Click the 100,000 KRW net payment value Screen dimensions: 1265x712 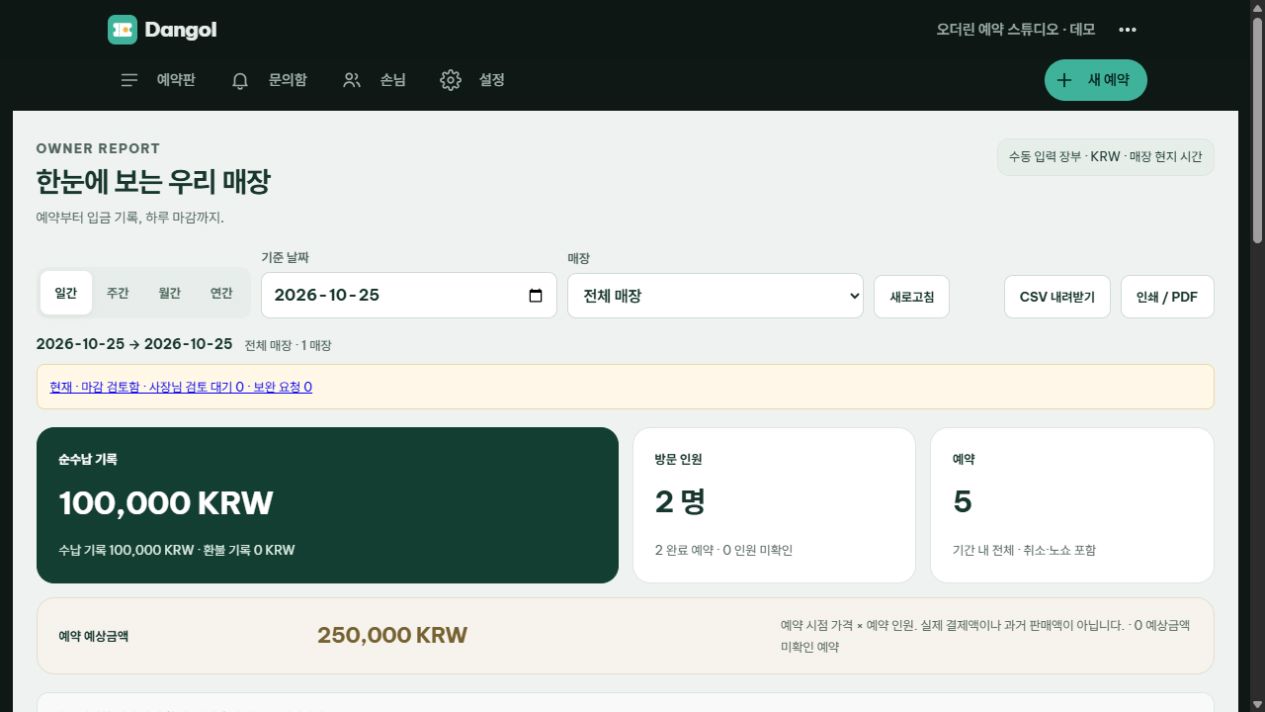pos(166,502)
